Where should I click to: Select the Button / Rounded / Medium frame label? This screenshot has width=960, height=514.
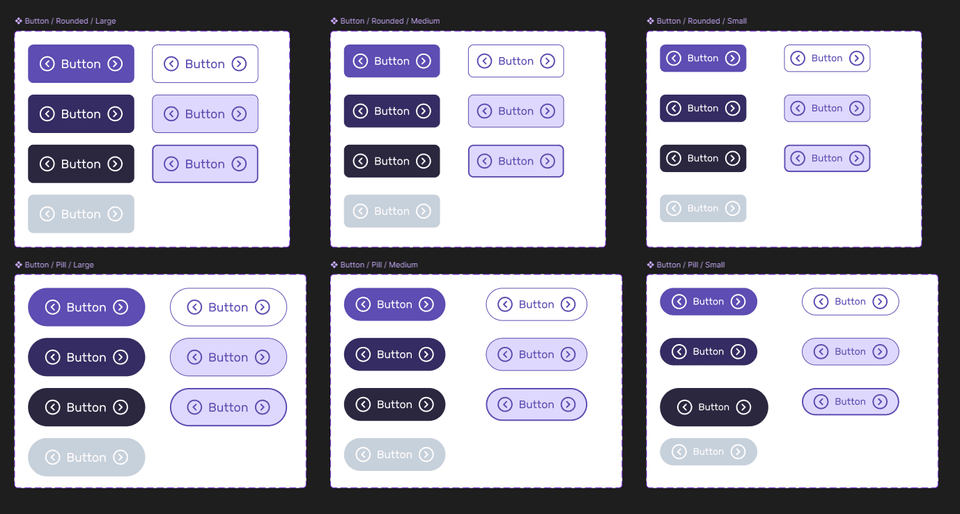389,21
